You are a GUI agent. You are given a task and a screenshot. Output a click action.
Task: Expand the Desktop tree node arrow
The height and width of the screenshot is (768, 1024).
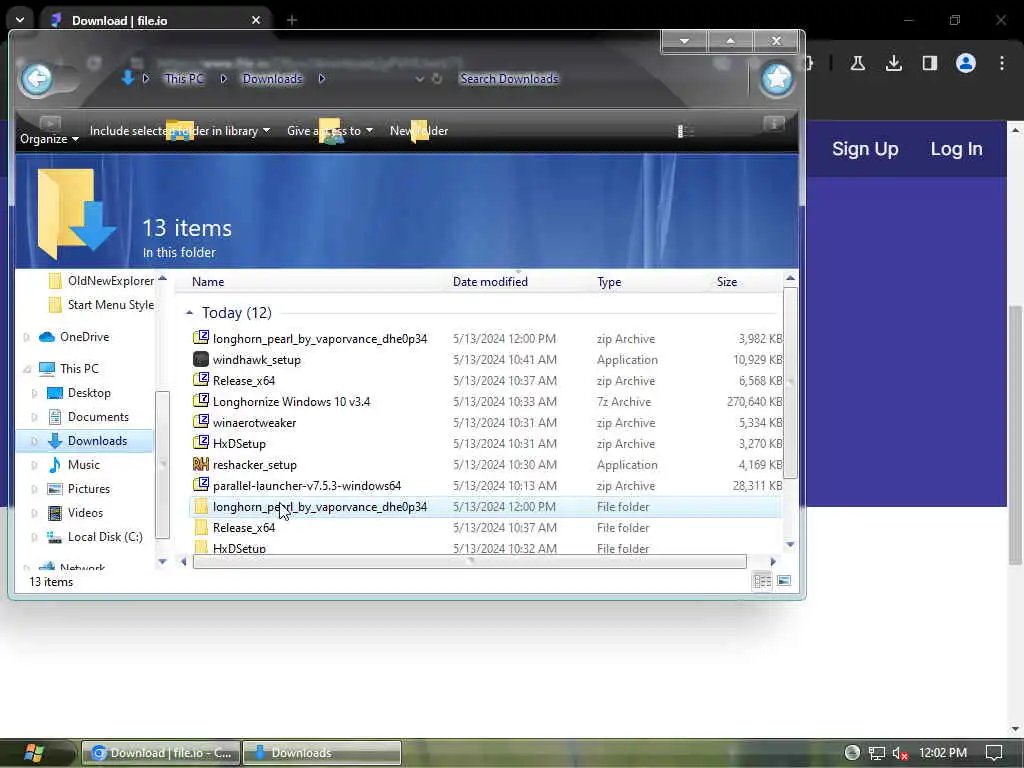click(x=35, y=393)
